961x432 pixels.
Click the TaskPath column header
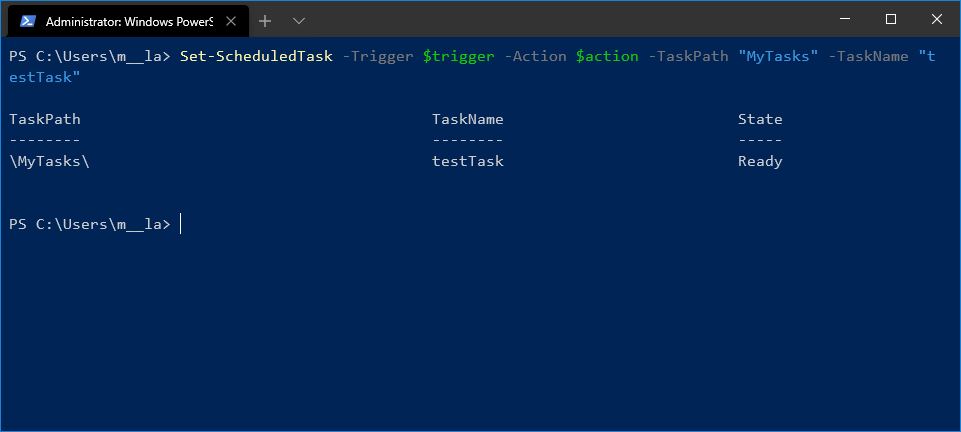tap(45, 119)
